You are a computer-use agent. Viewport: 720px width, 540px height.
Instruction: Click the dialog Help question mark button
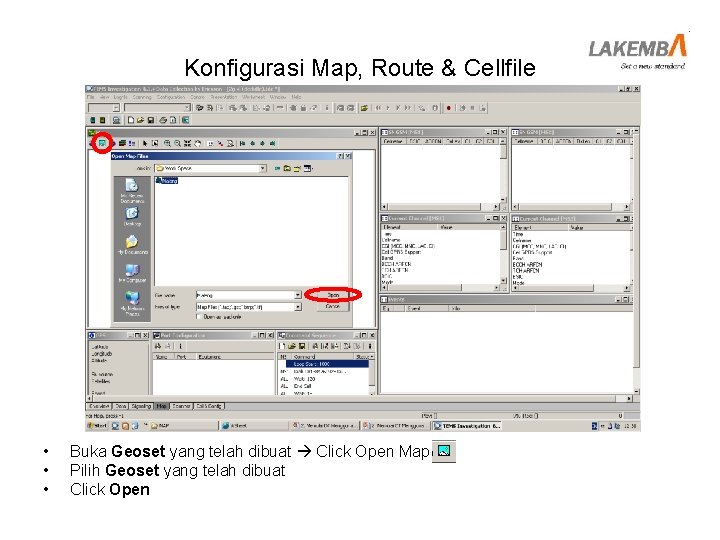pos(340,156)
